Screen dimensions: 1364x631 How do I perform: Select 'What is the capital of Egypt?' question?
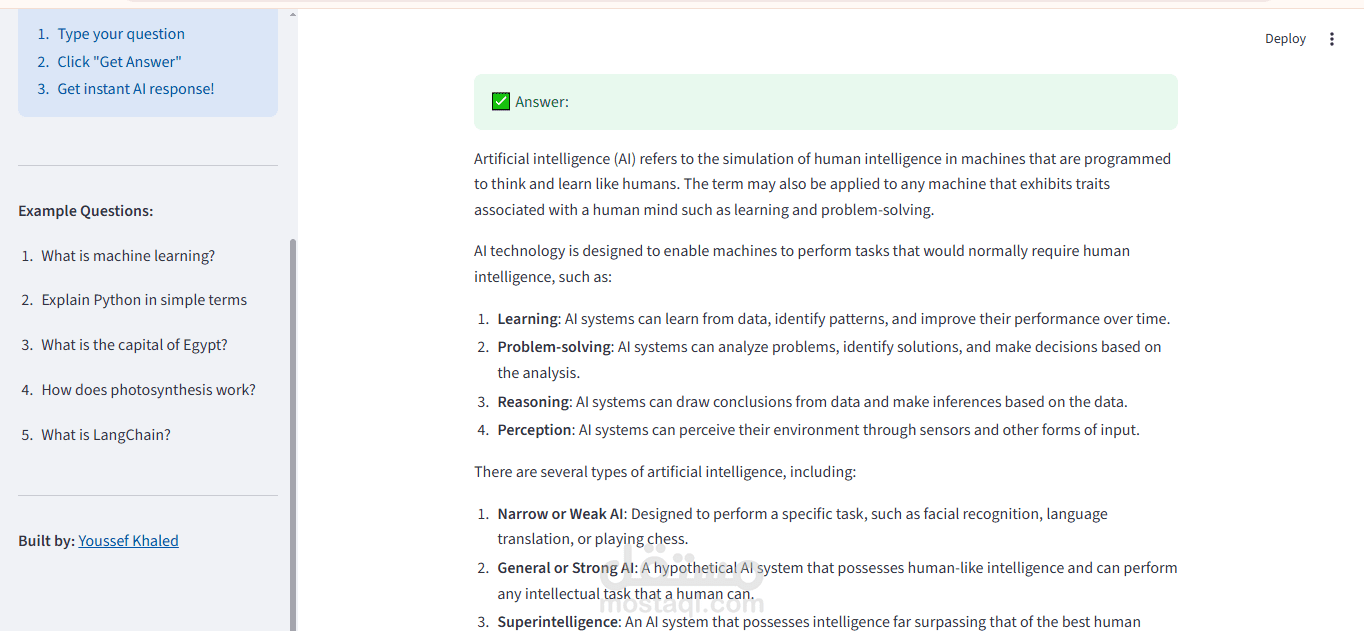(134, 344)
